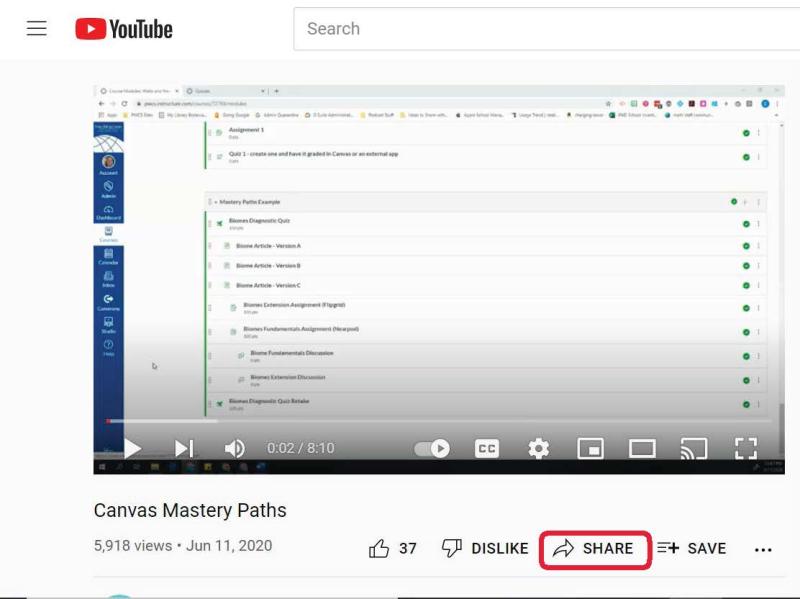Like the video with thumbs-up icon

tap(379, 548)
